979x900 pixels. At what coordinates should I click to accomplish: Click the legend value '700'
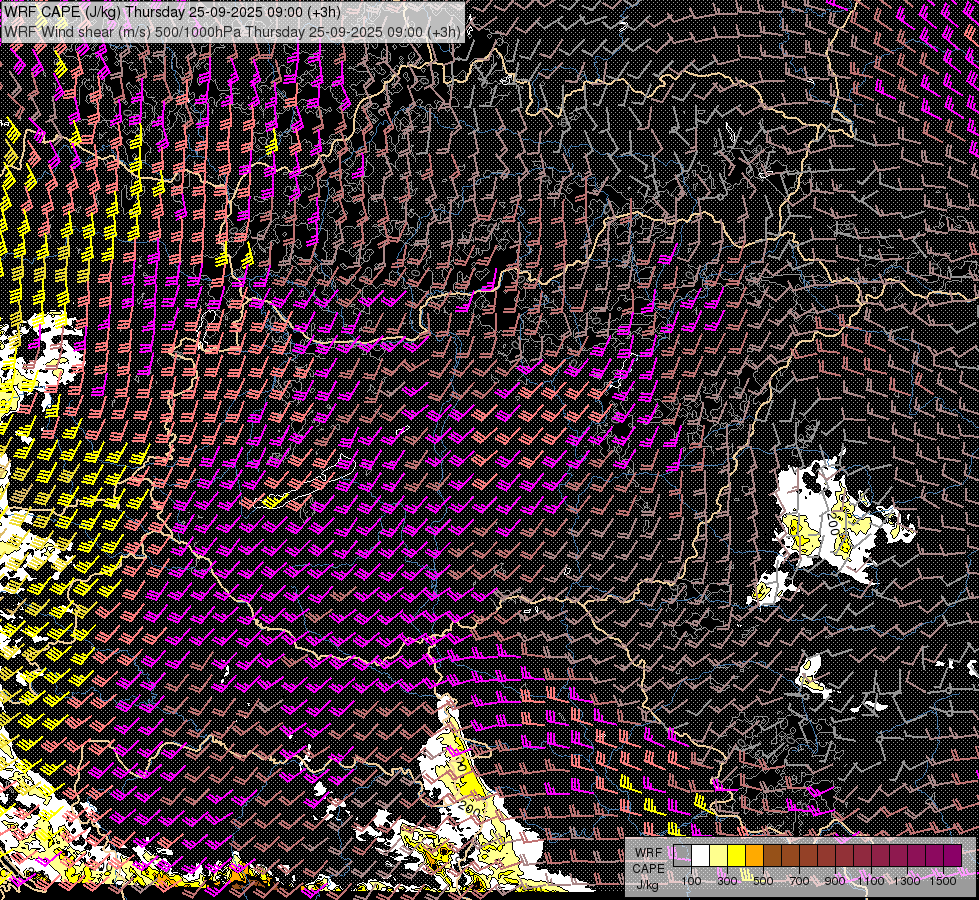pyautogui.click(x=799, y=881)
